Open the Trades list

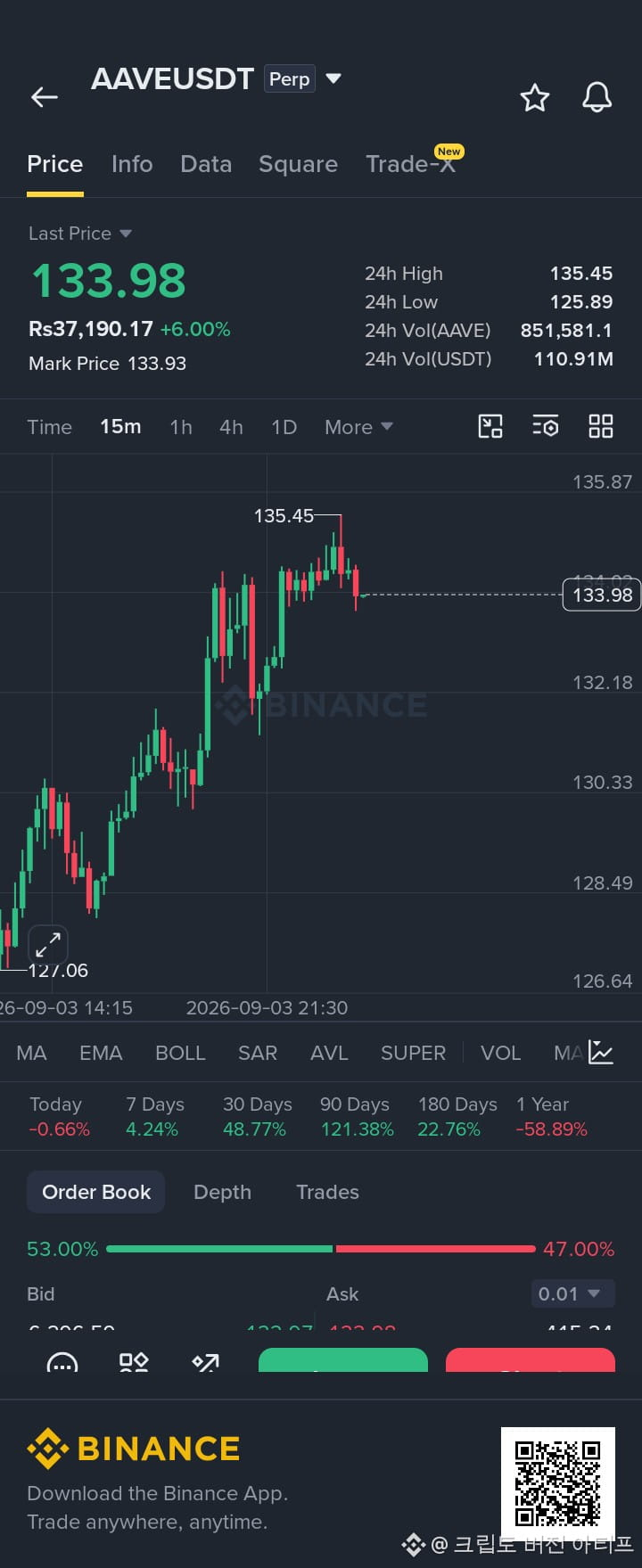click(327, 1192)
